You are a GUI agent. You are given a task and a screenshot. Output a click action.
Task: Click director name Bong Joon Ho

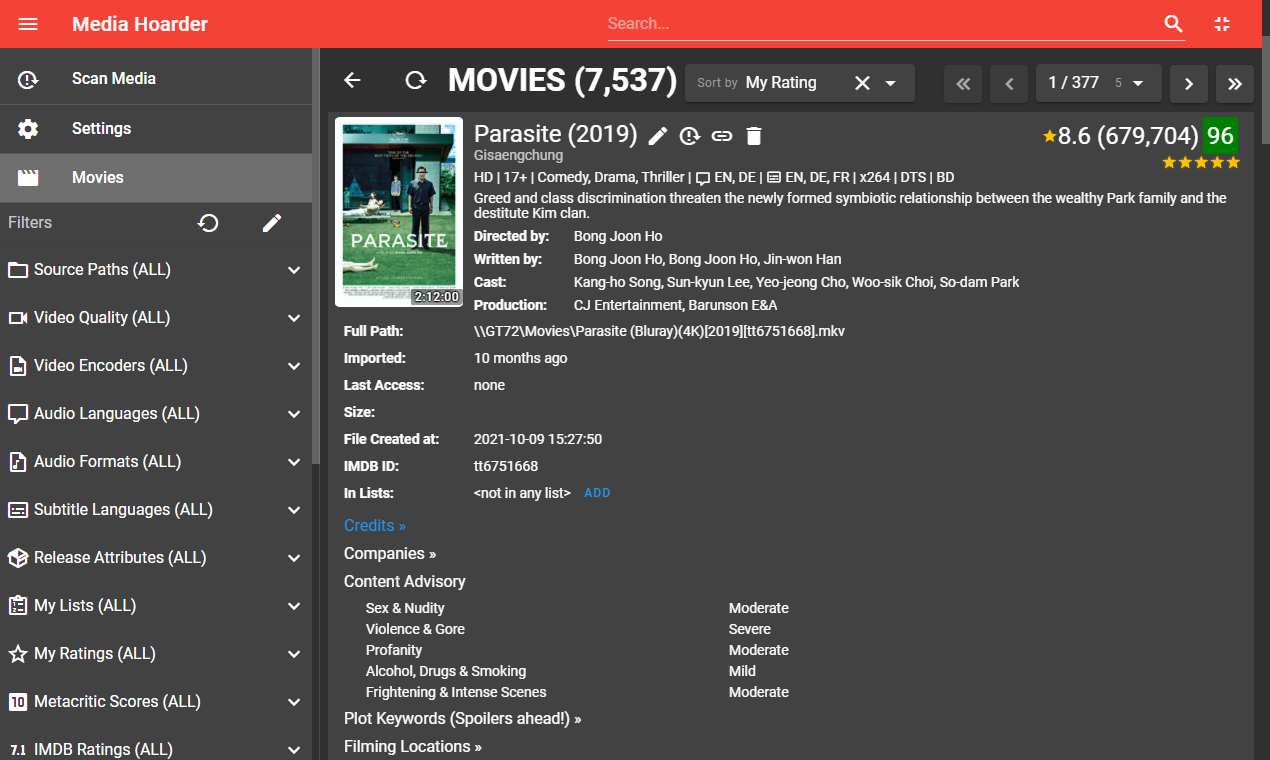618,237
